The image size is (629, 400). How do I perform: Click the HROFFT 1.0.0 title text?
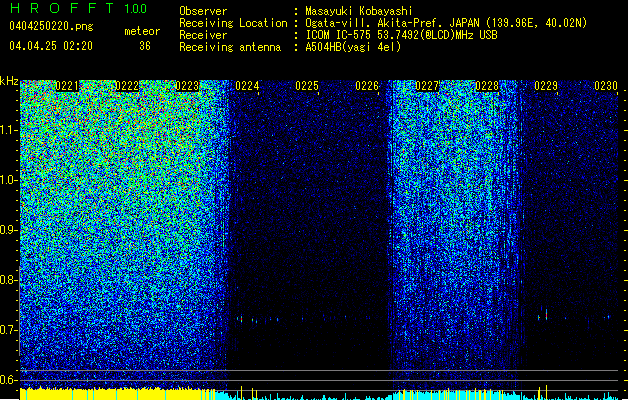click(x=79, y=8)
